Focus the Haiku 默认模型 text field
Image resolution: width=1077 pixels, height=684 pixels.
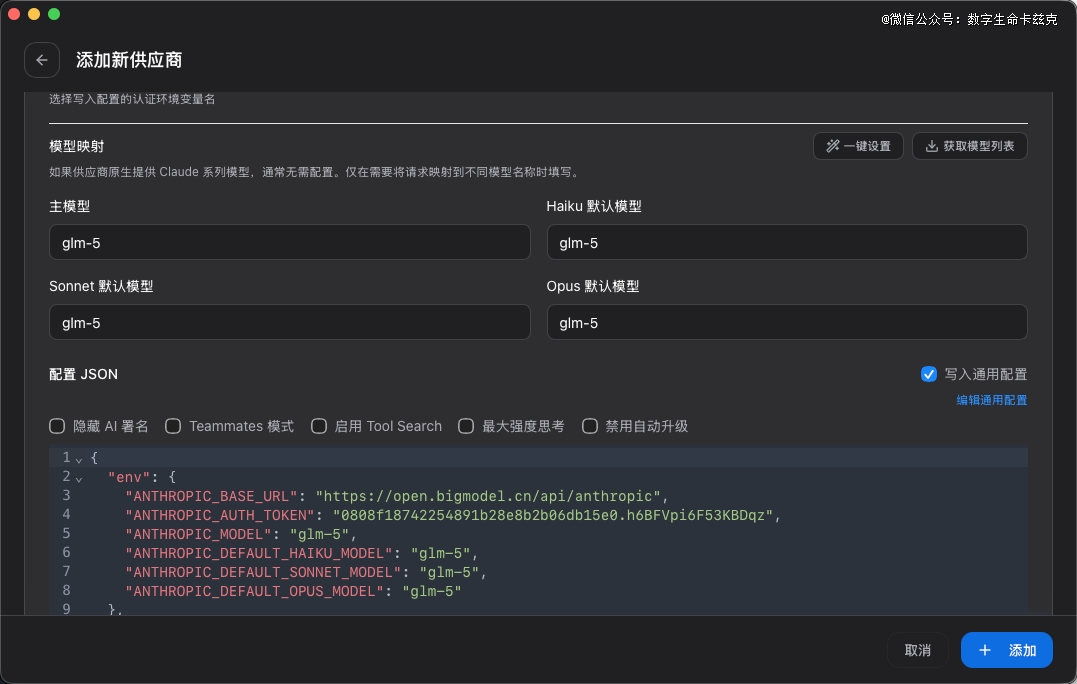[786, 242]
